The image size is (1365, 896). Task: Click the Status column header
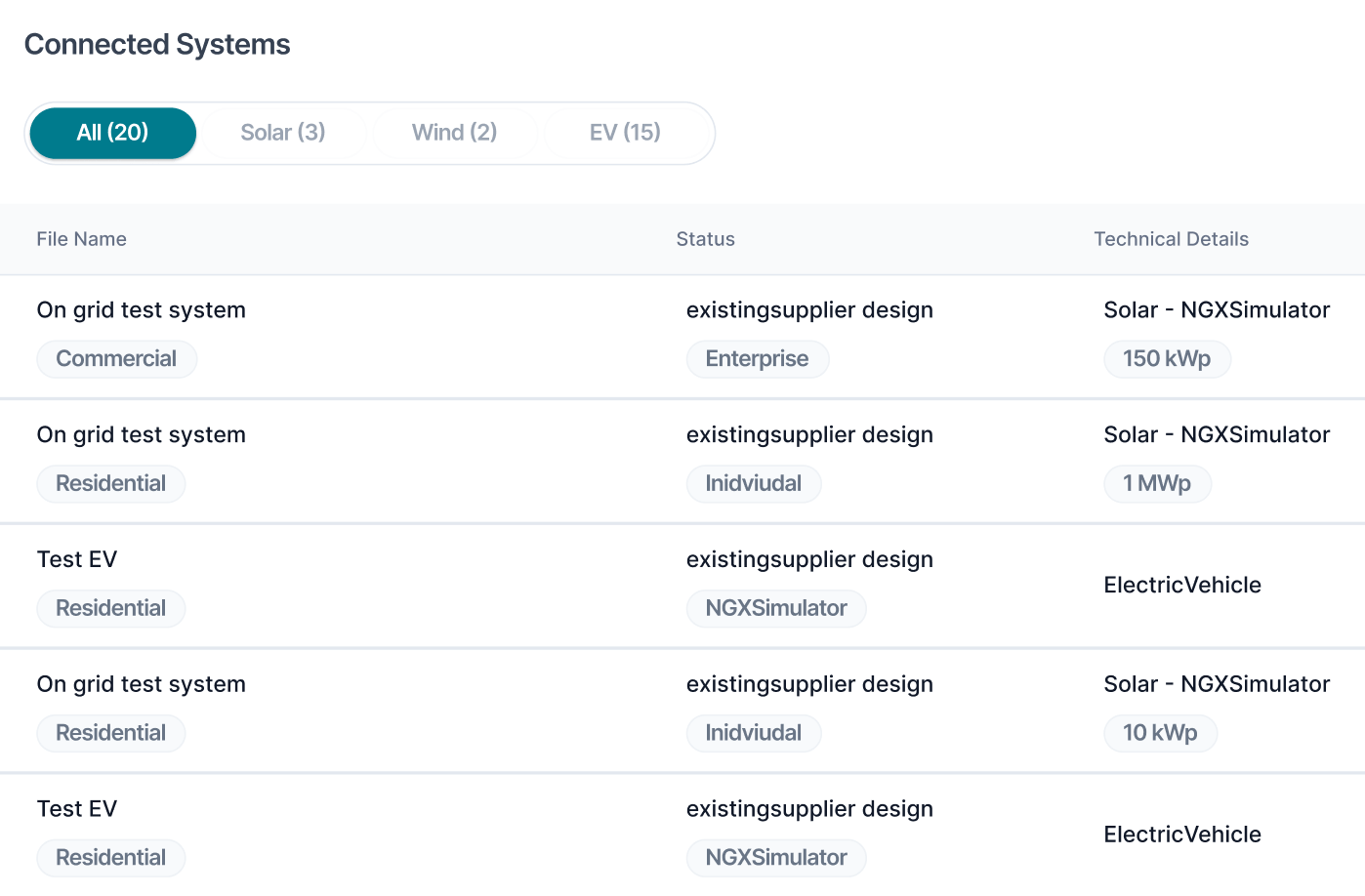pos(705,239)
